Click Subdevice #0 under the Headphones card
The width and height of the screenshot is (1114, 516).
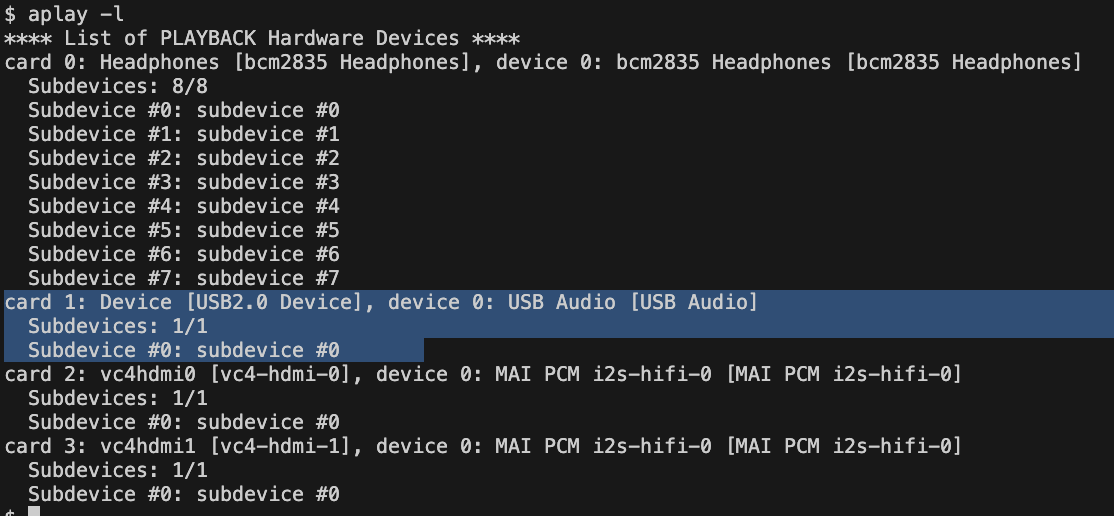click(x=184, y=110)
